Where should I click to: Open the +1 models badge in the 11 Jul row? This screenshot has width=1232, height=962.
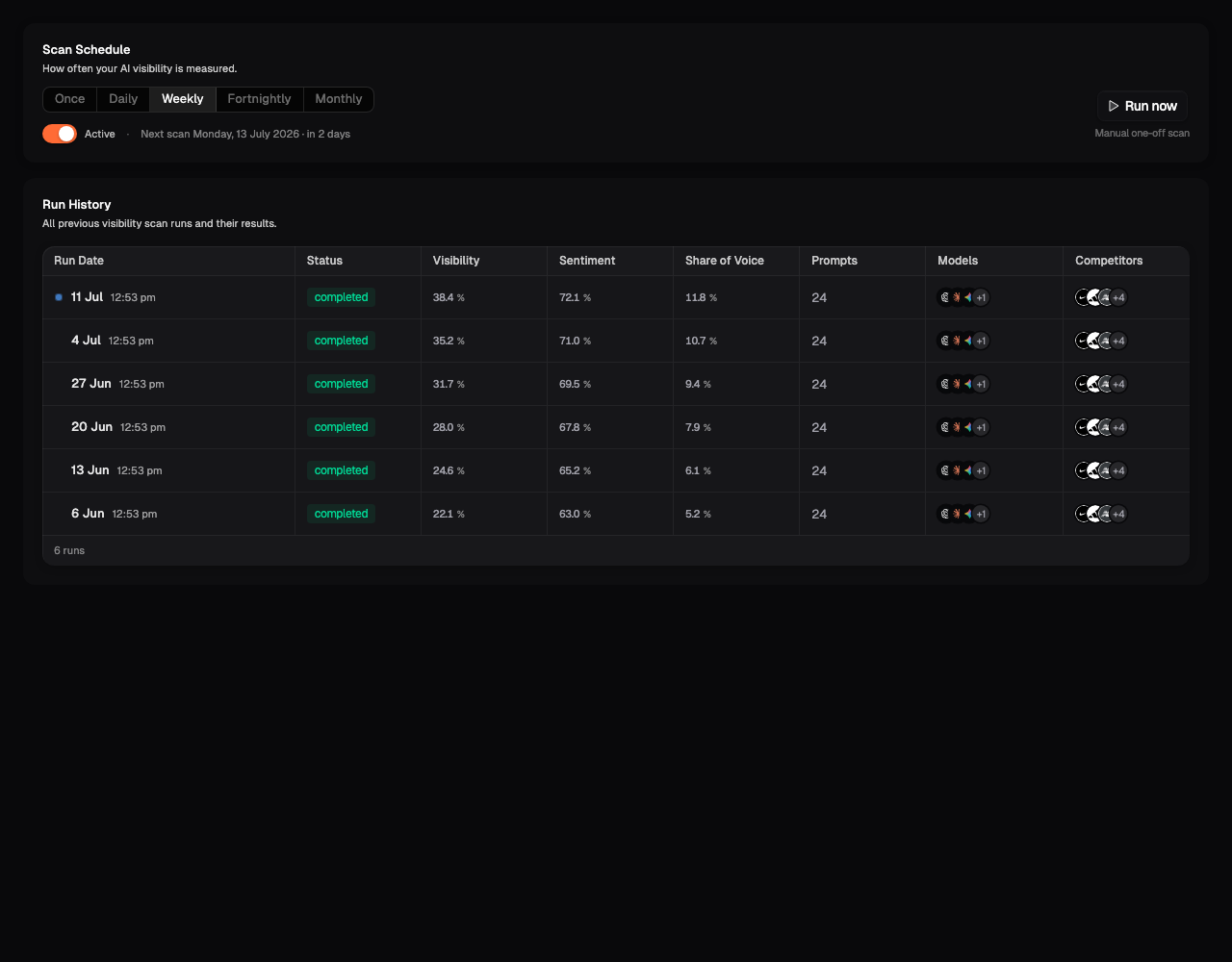tap(981, 298)
